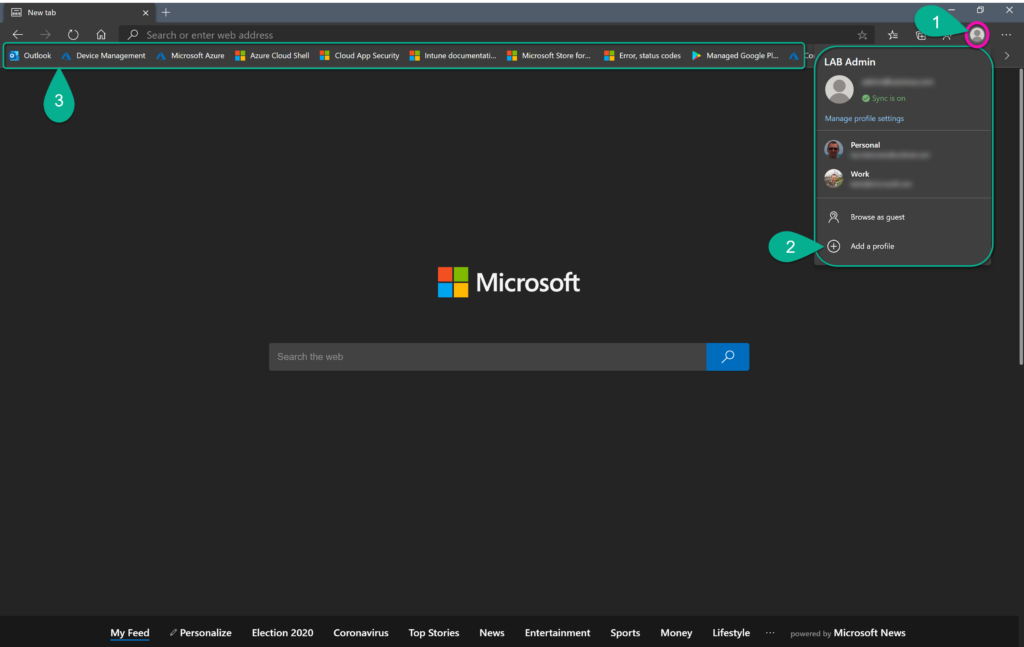Open the Collections icon in toolbar
The image size is (1024, 647).
pyautogui.click(x=920, y=36)
